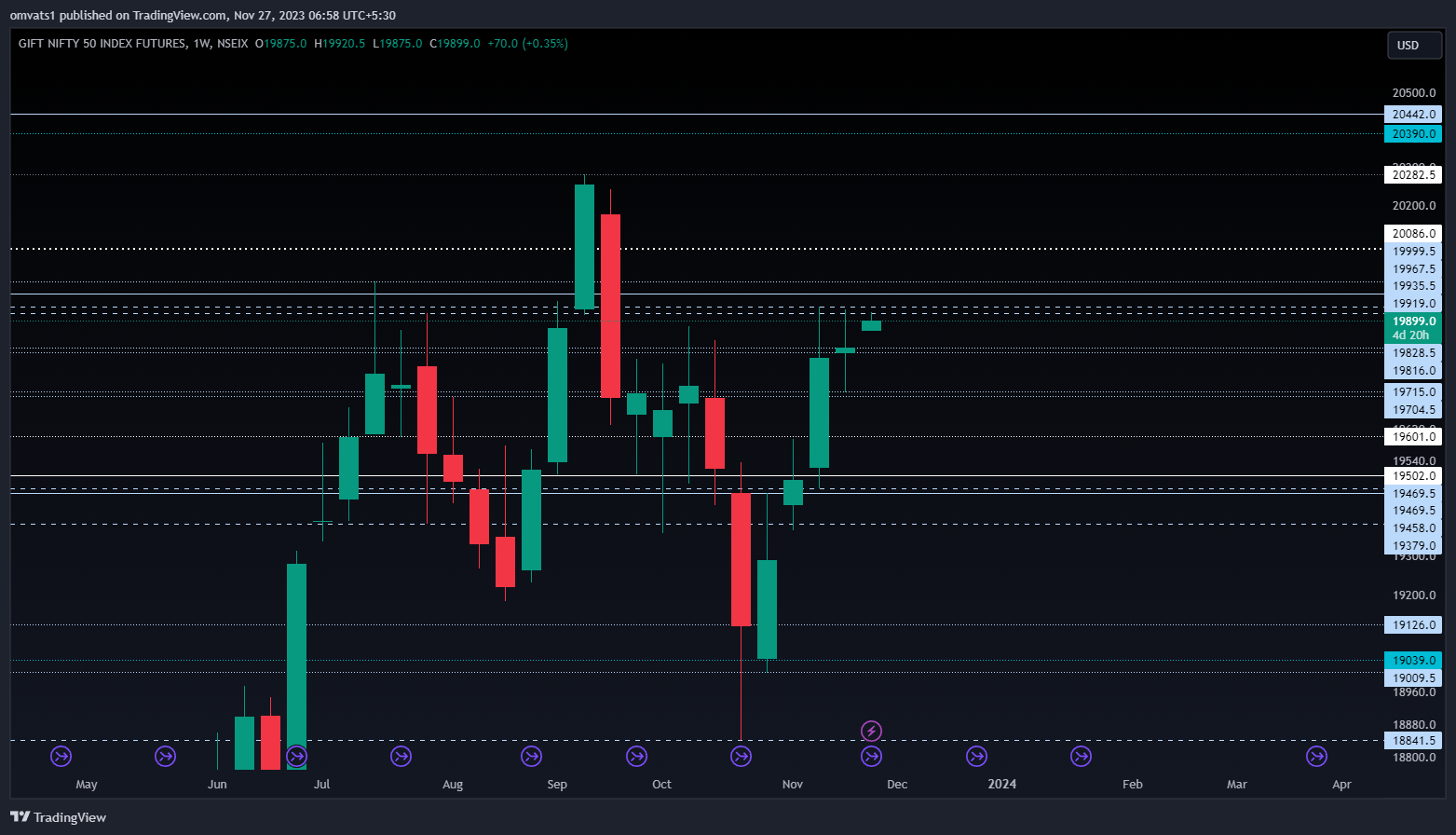The height and width of the screenshot is (835, 1456).
Task: Click the 19601.0 price label
Action: click(1413, 437)
